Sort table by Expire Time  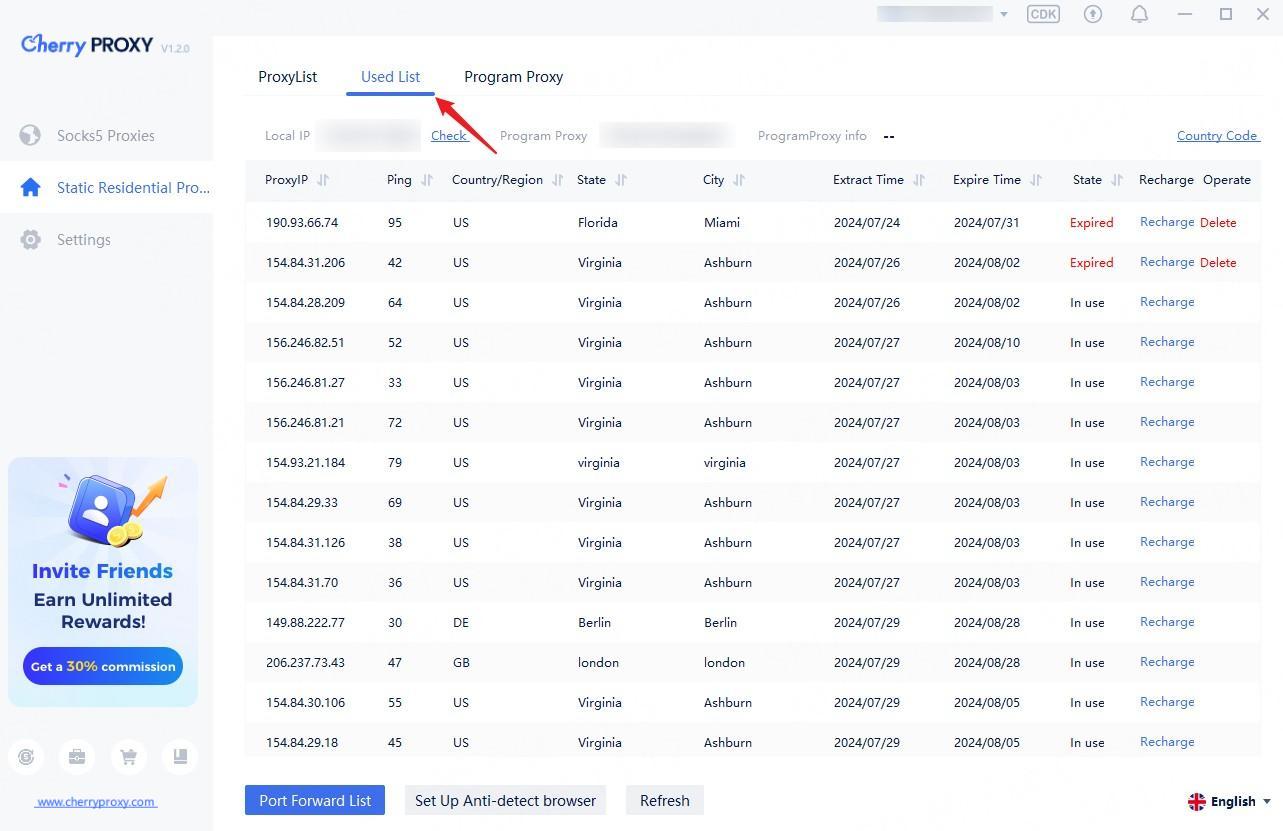[1036, 180]
